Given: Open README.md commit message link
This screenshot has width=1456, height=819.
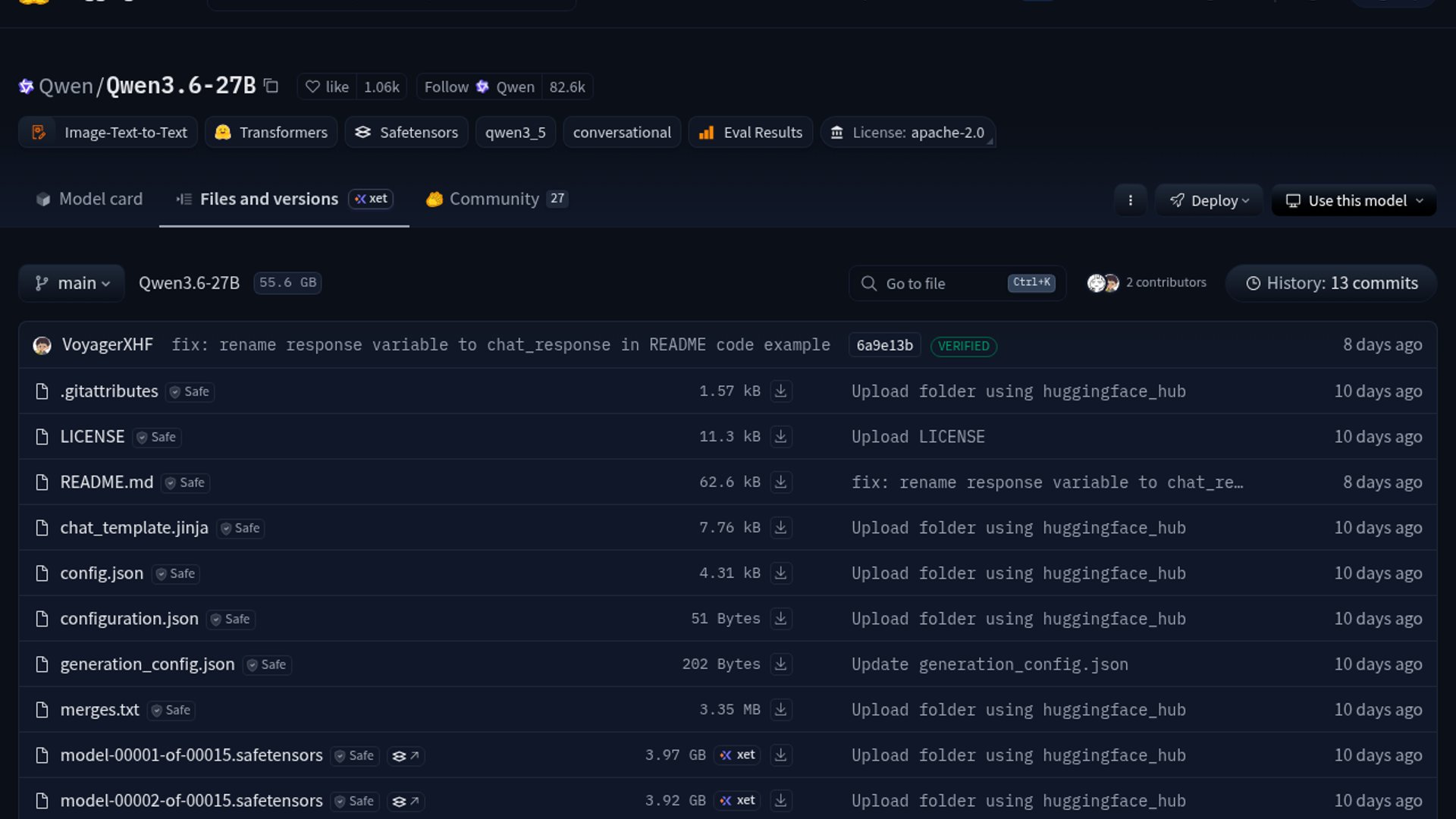Looking at the screenshot, I should click(1047, 482).
